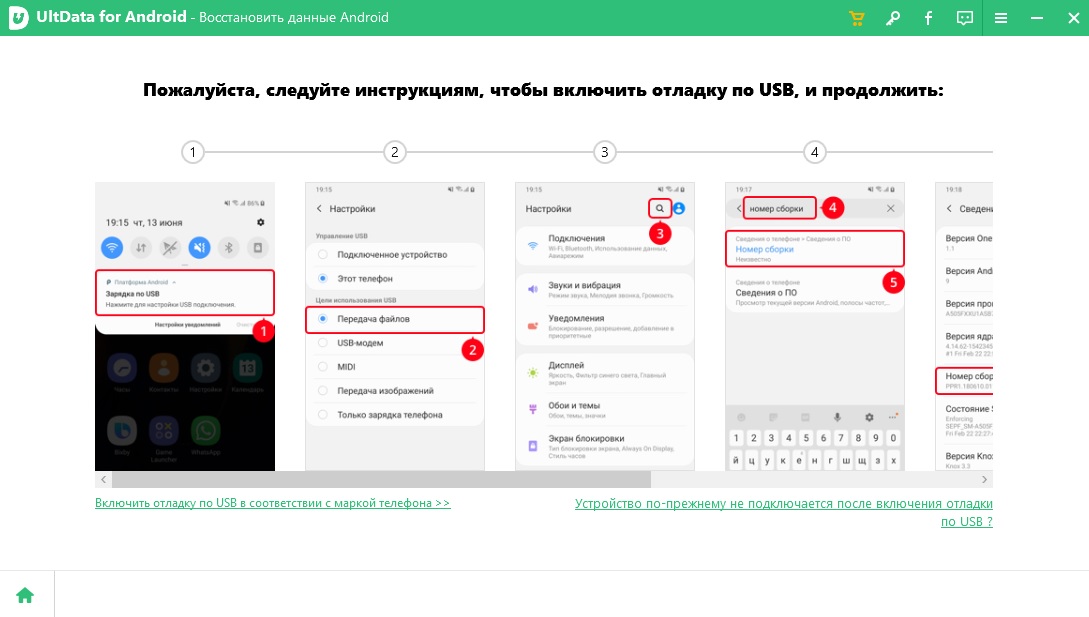Go to home screen icon
This screenshot has height=617, width=1089.
25,595
